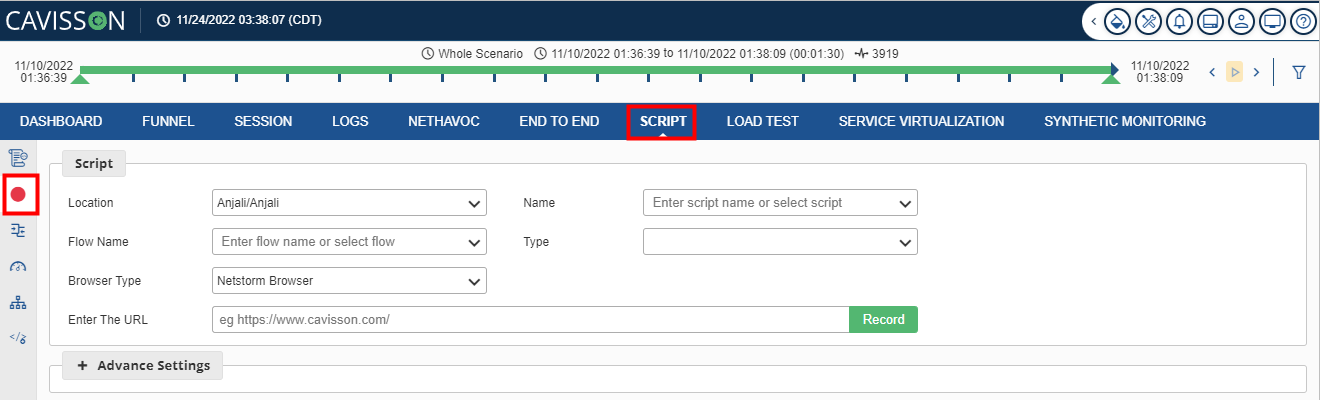Click the header date 11/24/2022 03:38:07 (CDT)
1320x400 pixels.
[x=250, y=20]
